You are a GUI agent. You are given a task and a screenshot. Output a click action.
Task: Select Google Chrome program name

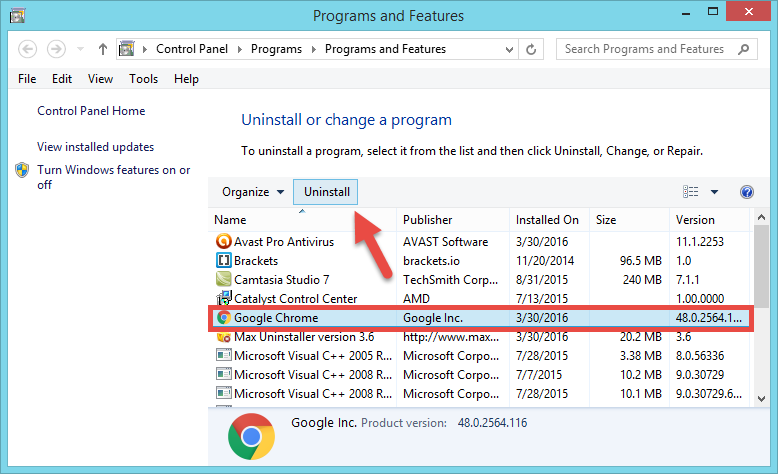pos(276,318)
